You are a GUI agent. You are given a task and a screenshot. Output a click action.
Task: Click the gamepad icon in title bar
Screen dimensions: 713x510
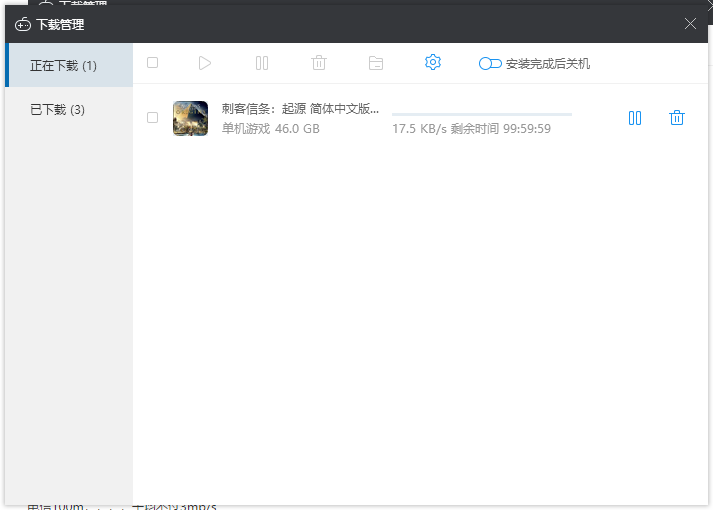pyautogui.click(x=23, y=25)
